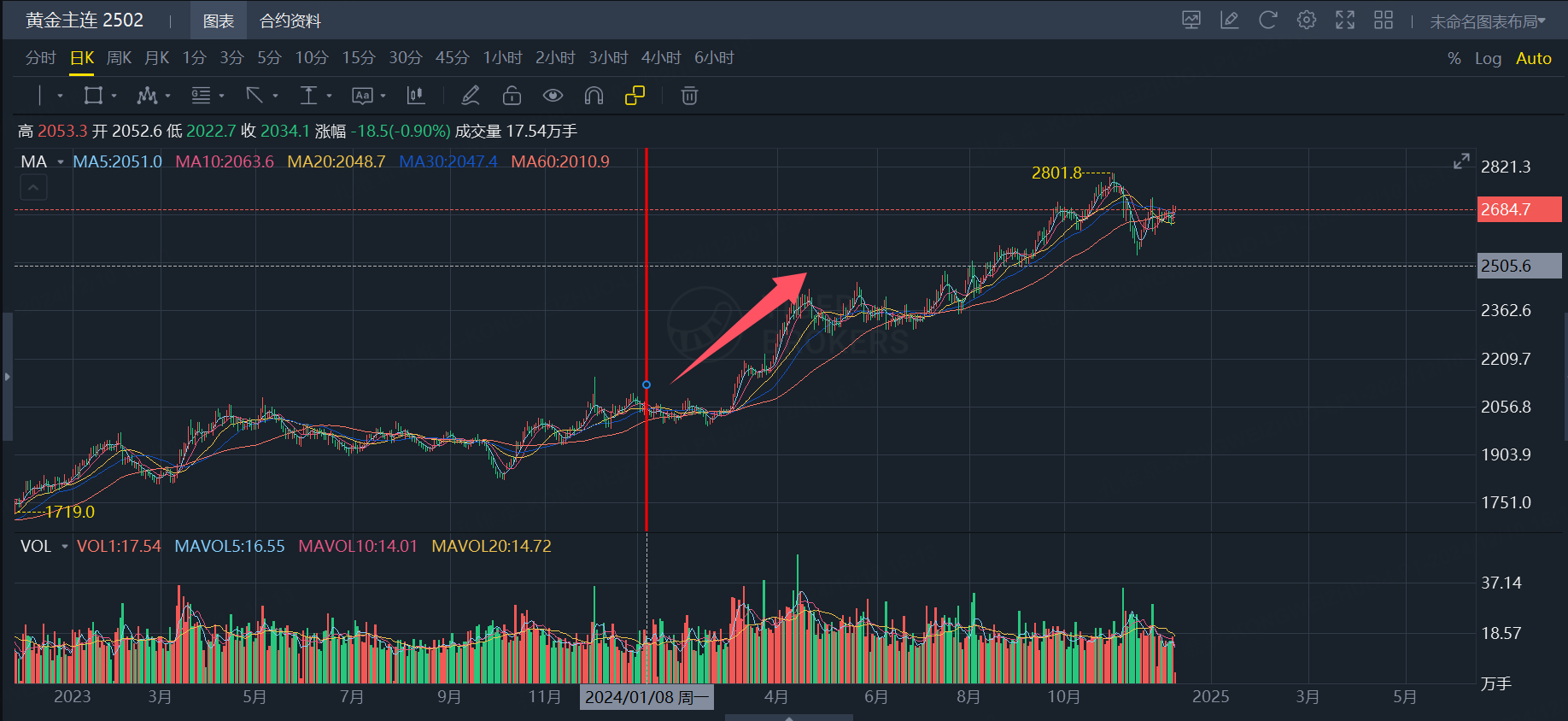Open the 未命名图表布局 layout dropdown
Viewport: 1568px width, 721px height.
(1488, 21)
